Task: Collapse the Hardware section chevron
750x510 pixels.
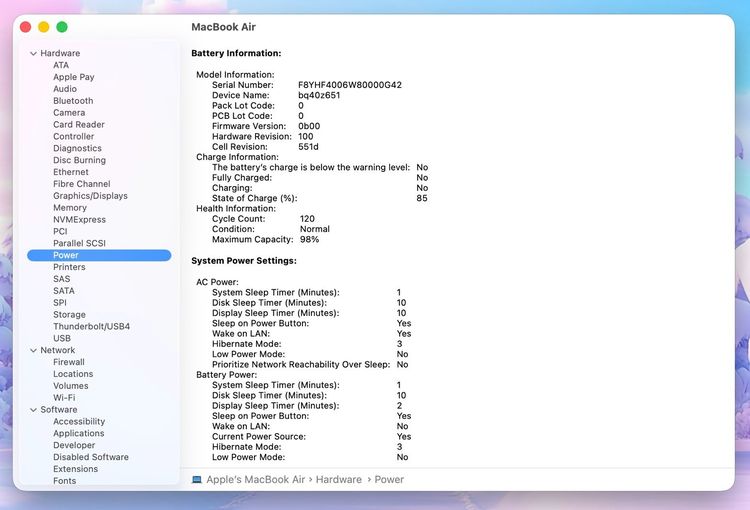Action: point(33,54)
